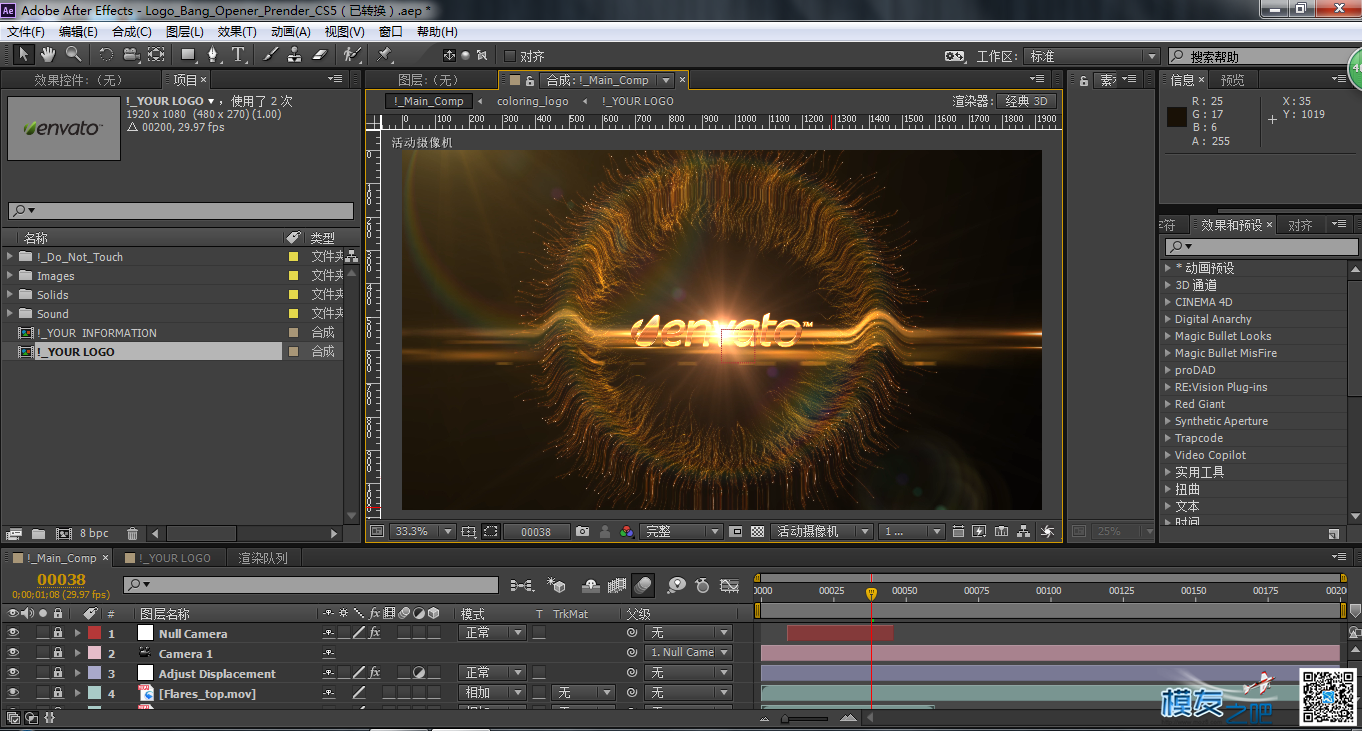Hide the Camera 1 layer with eye icon

click(x=13, y=653)
